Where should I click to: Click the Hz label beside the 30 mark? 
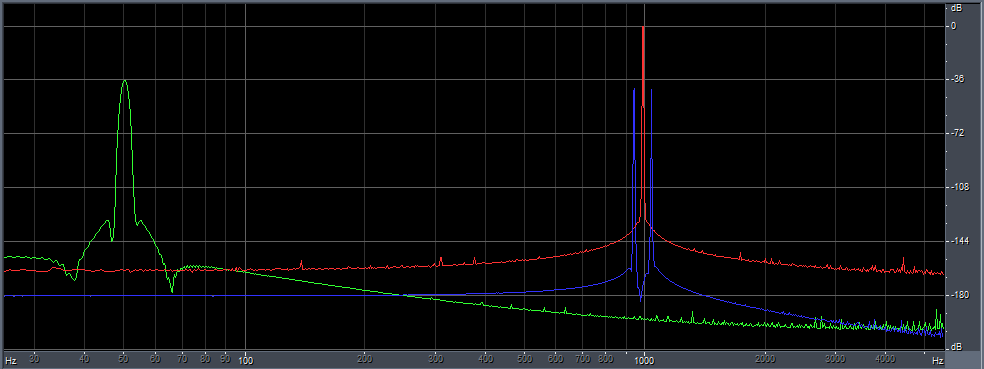(11, 361)
